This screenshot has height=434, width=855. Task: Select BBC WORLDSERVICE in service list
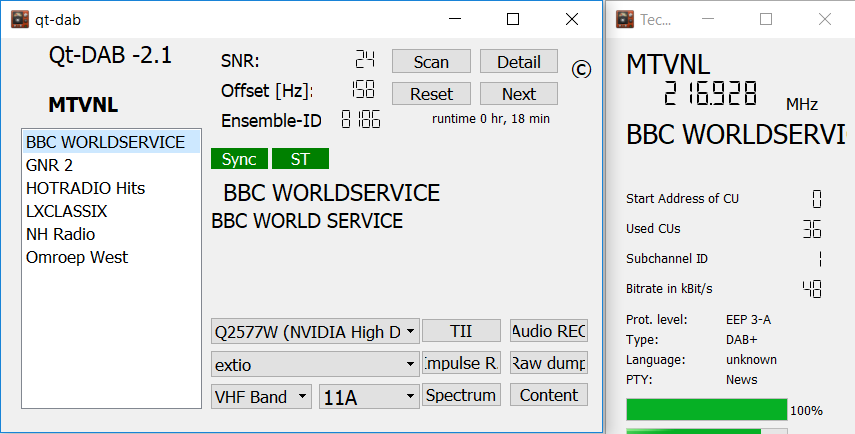tap(111, 142)
